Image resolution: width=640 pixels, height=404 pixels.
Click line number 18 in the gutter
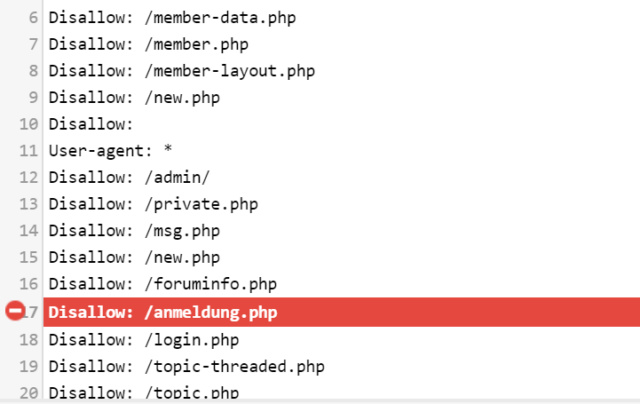click(x=29, y=340)
